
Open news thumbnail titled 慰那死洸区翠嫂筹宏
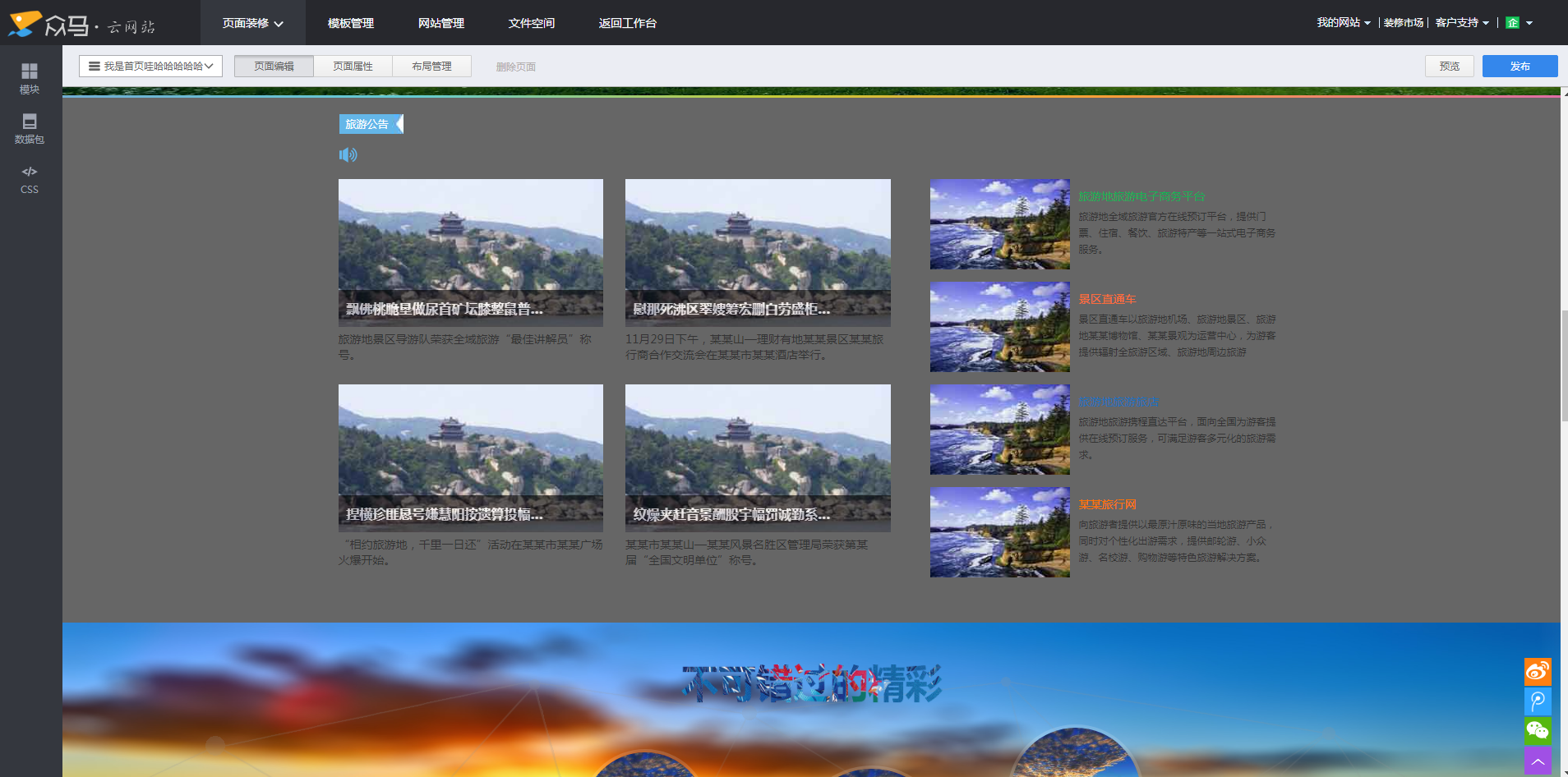click(x=758, y=253)
